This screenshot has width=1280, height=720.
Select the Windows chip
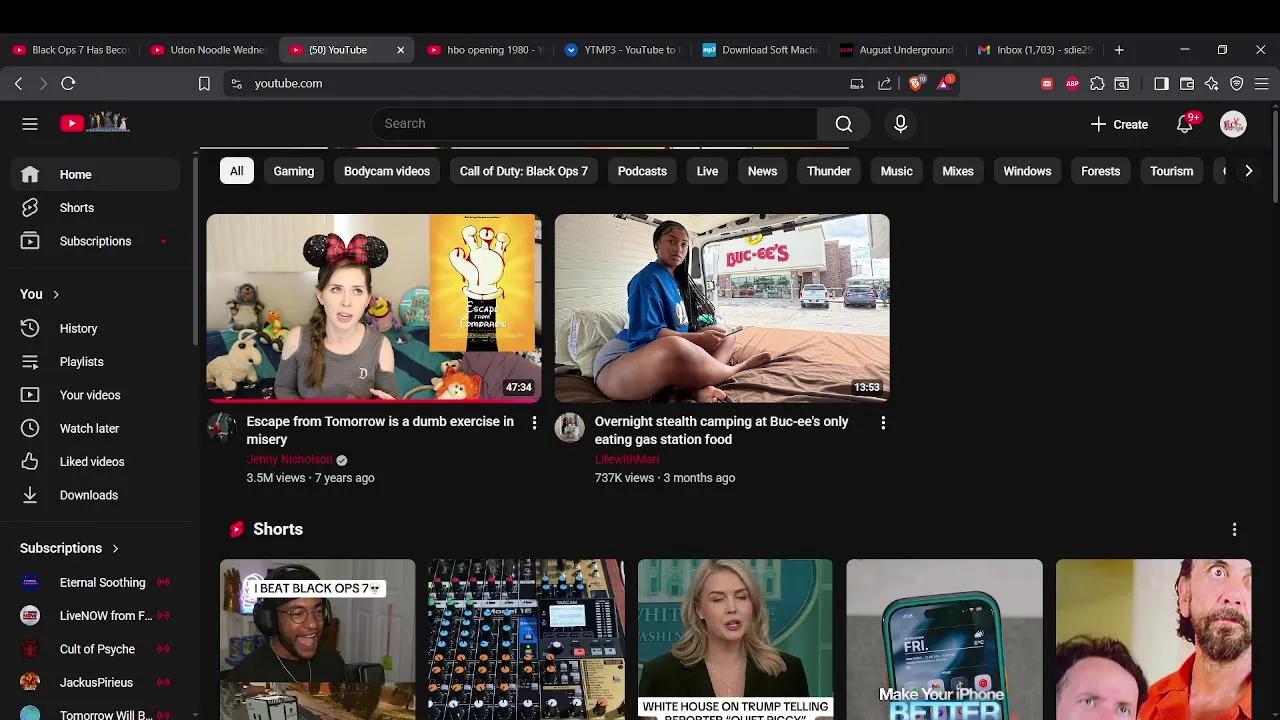[1027, 171]
